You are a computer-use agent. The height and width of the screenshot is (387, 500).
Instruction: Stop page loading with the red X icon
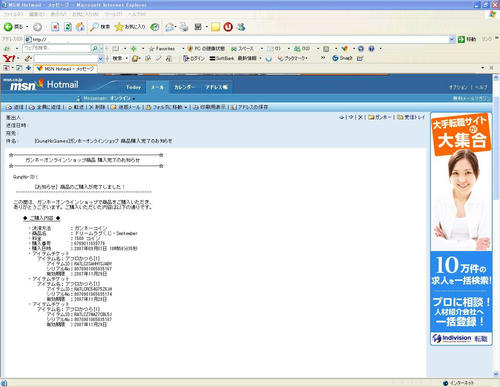point(55,27)
